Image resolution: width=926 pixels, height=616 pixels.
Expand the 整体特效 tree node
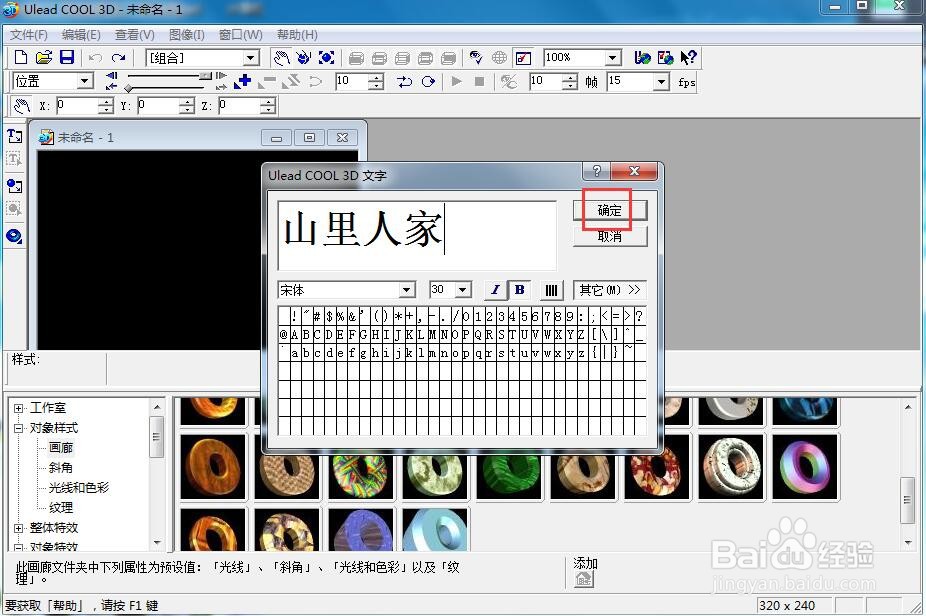tap(18, 528)
